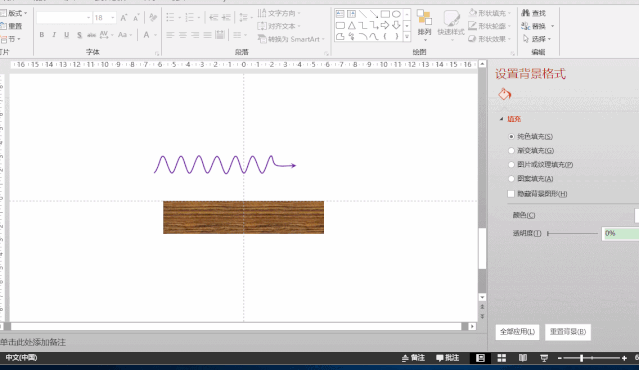Justify text in paragraph group

207,35
